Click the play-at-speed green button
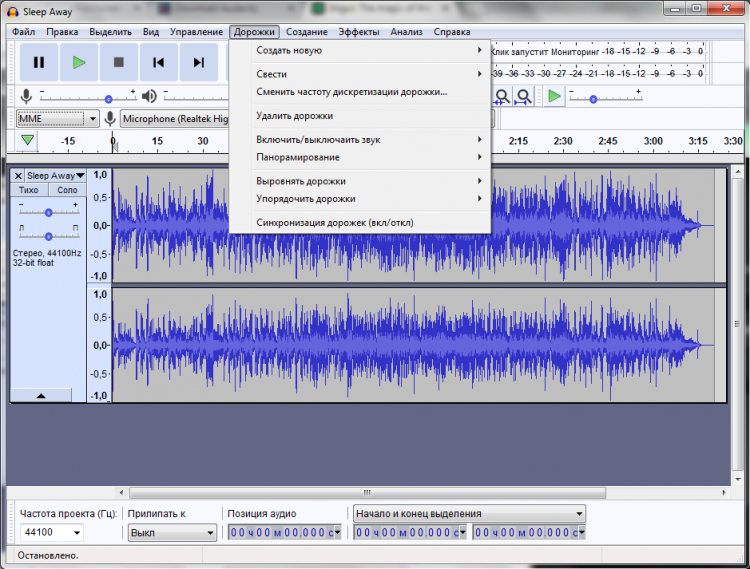 [554, 96]
